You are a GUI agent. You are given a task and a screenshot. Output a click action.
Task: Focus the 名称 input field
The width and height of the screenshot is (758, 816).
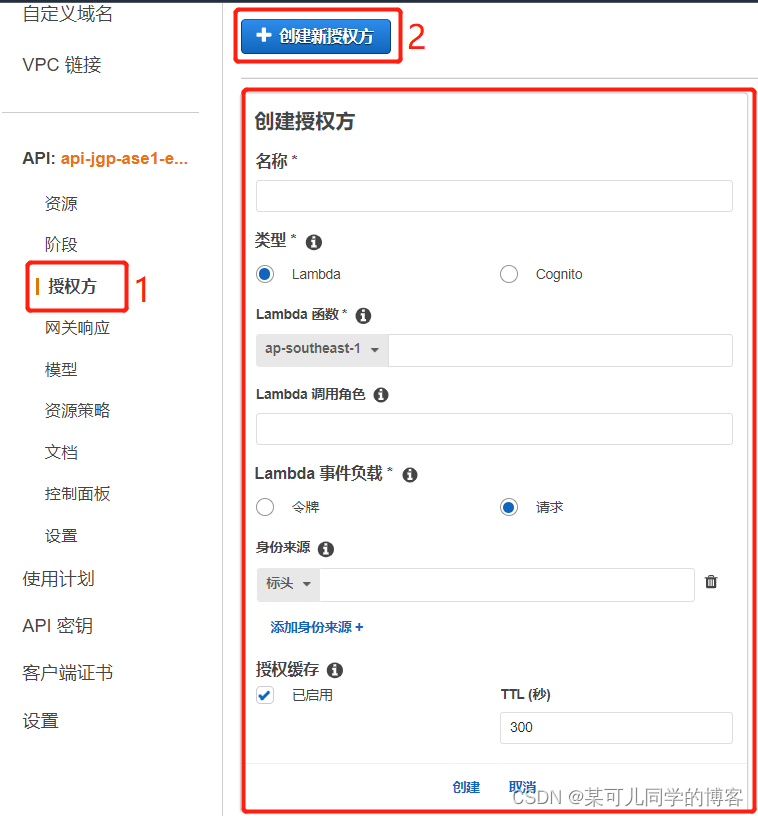tap(494, 196)
